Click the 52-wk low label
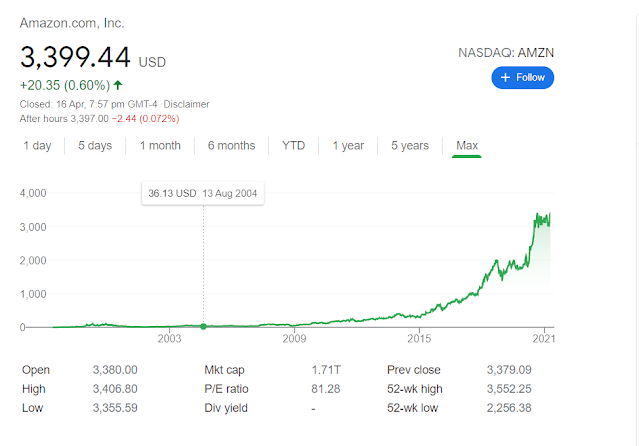The image size is (639, 446). point(412,408)
